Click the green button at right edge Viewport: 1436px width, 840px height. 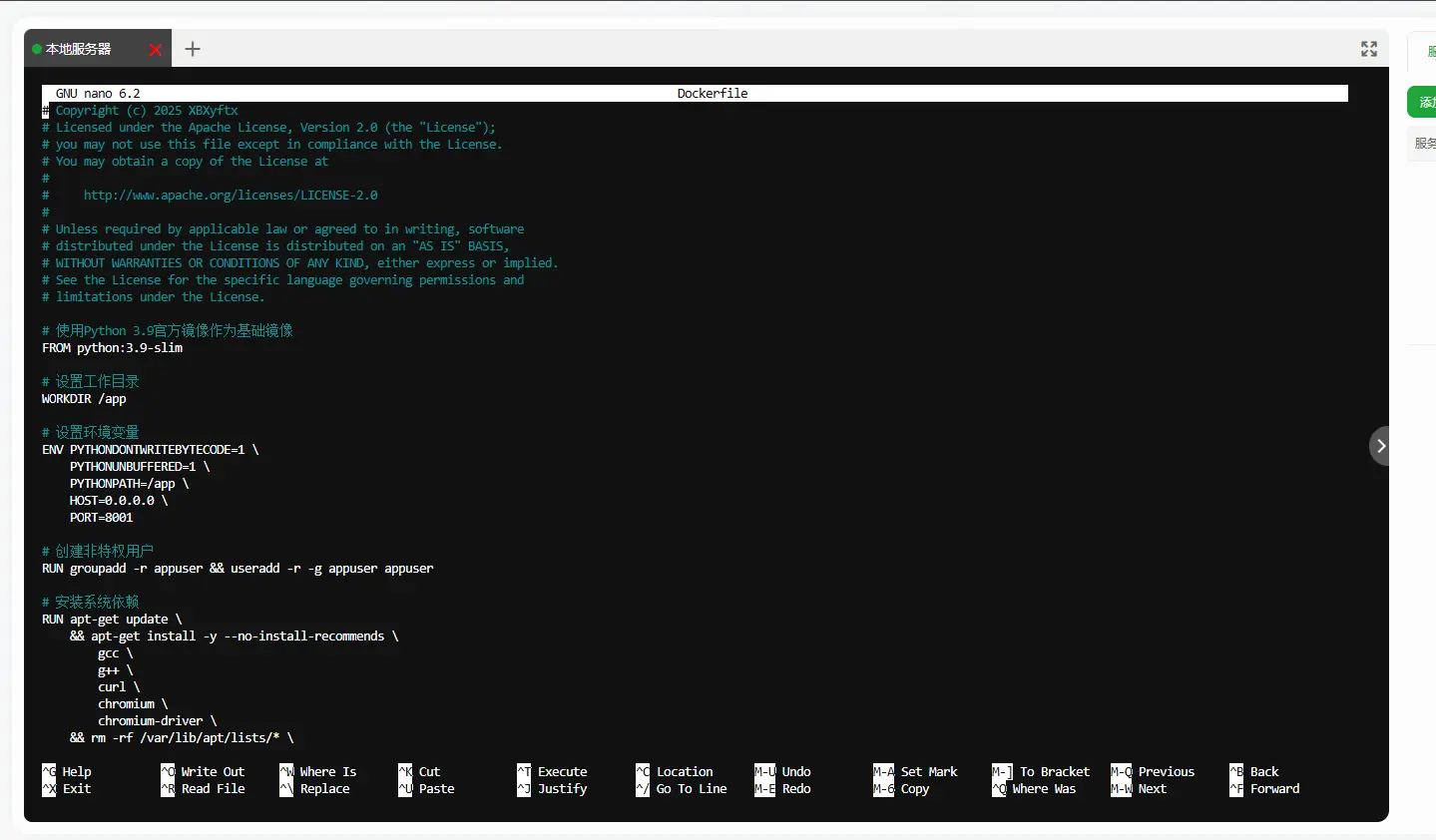pyautogui.click(x=1424, y=102)
